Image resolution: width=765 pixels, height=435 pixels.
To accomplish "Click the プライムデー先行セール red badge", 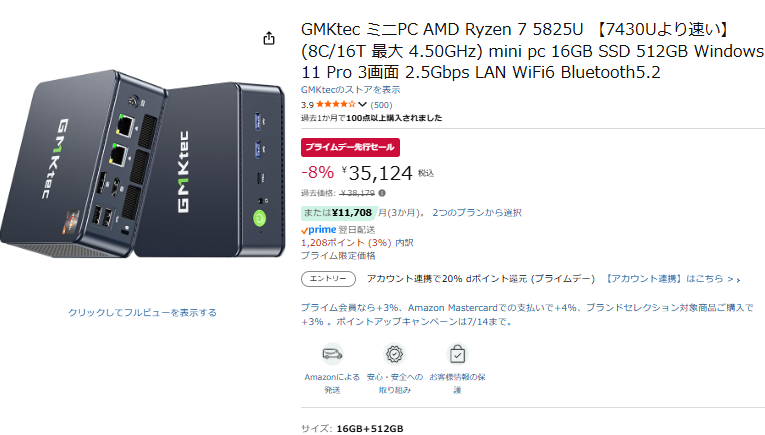I will click(350, 147).
